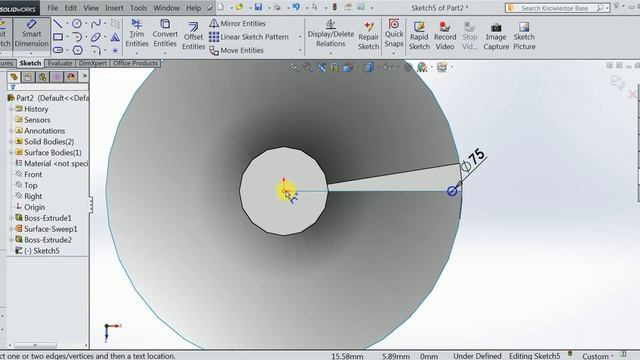
Task: Click Move Entities
Action: (236, 51)
